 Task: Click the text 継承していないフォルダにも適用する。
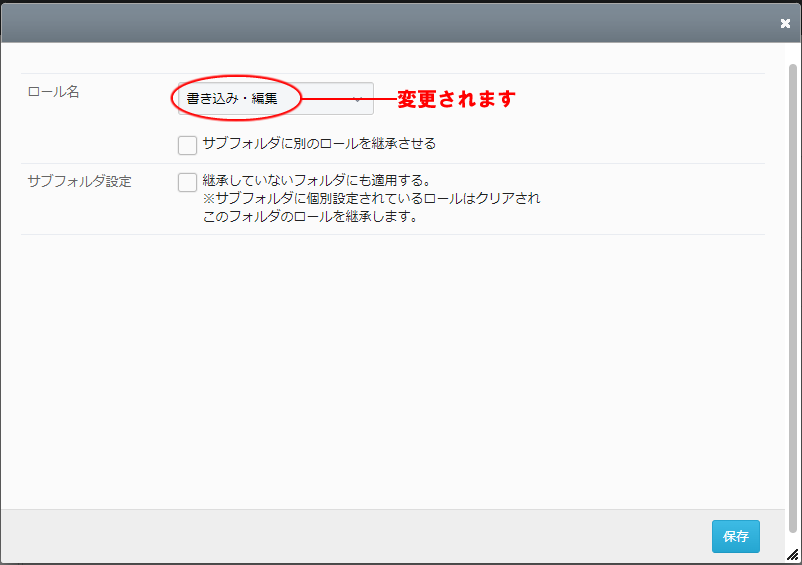(x=317, y=180)
